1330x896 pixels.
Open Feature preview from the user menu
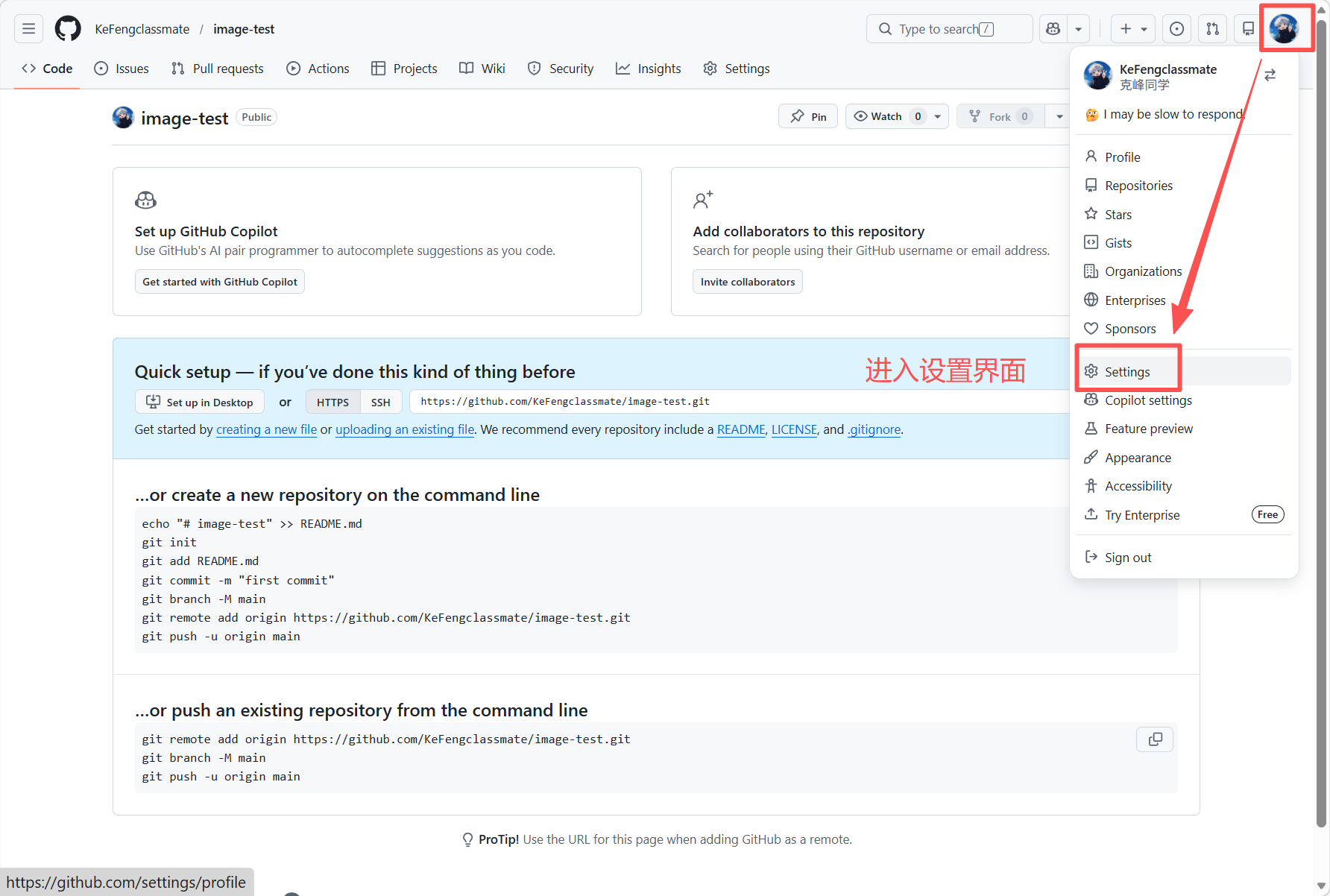coord(1184,429)
